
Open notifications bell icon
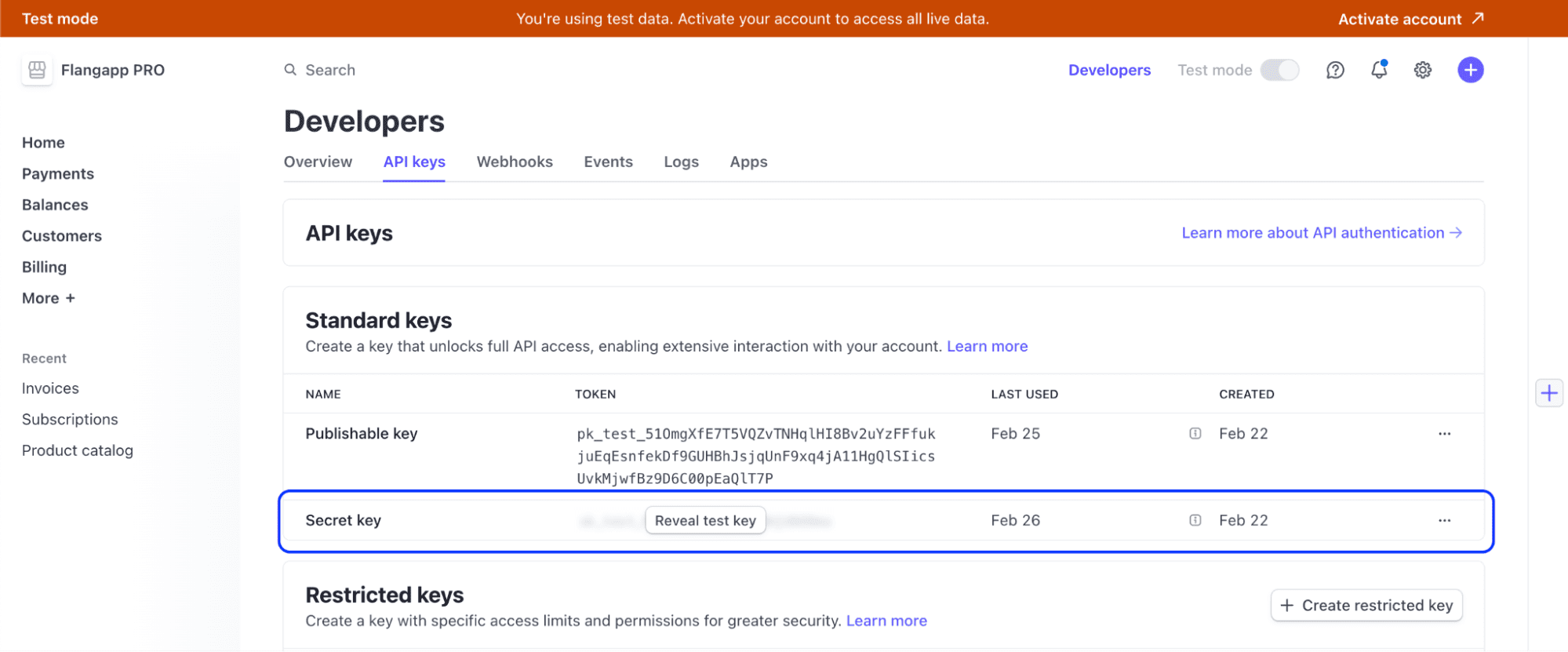point(1379,70)
